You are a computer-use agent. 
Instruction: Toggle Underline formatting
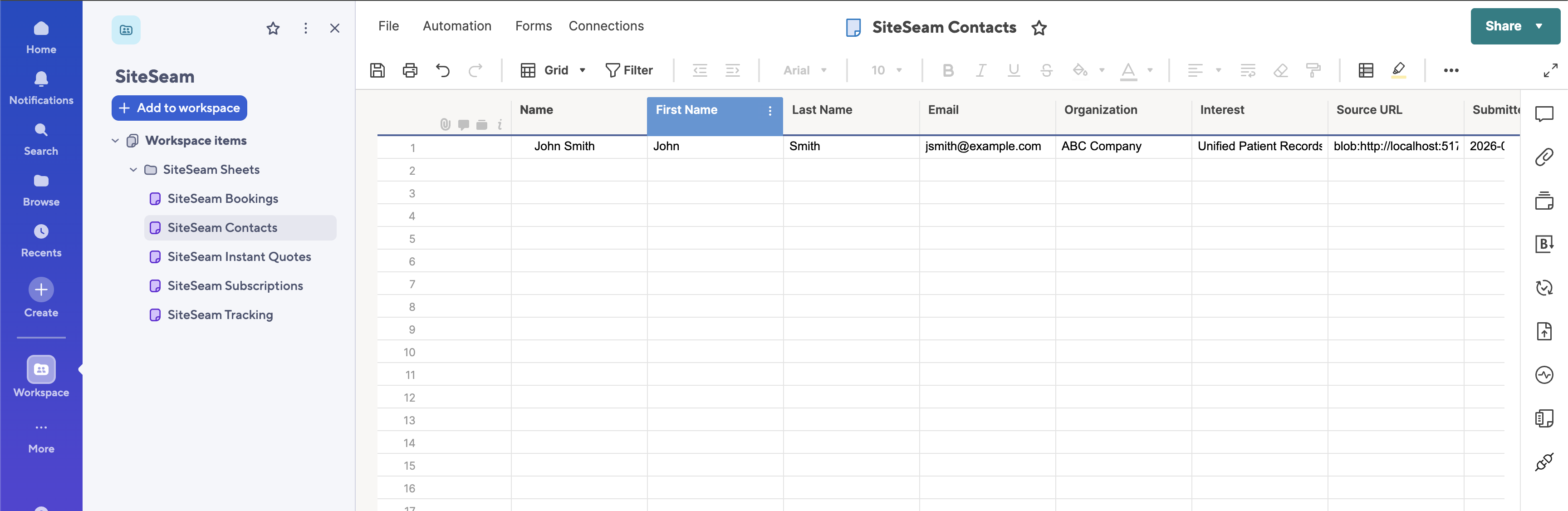point(1014,70)
